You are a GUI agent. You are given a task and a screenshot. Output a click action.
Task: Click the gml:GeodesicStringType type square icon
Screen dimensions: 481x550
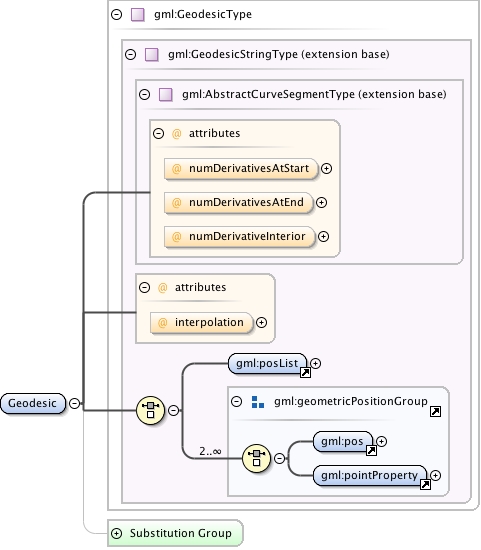point(152,55)
